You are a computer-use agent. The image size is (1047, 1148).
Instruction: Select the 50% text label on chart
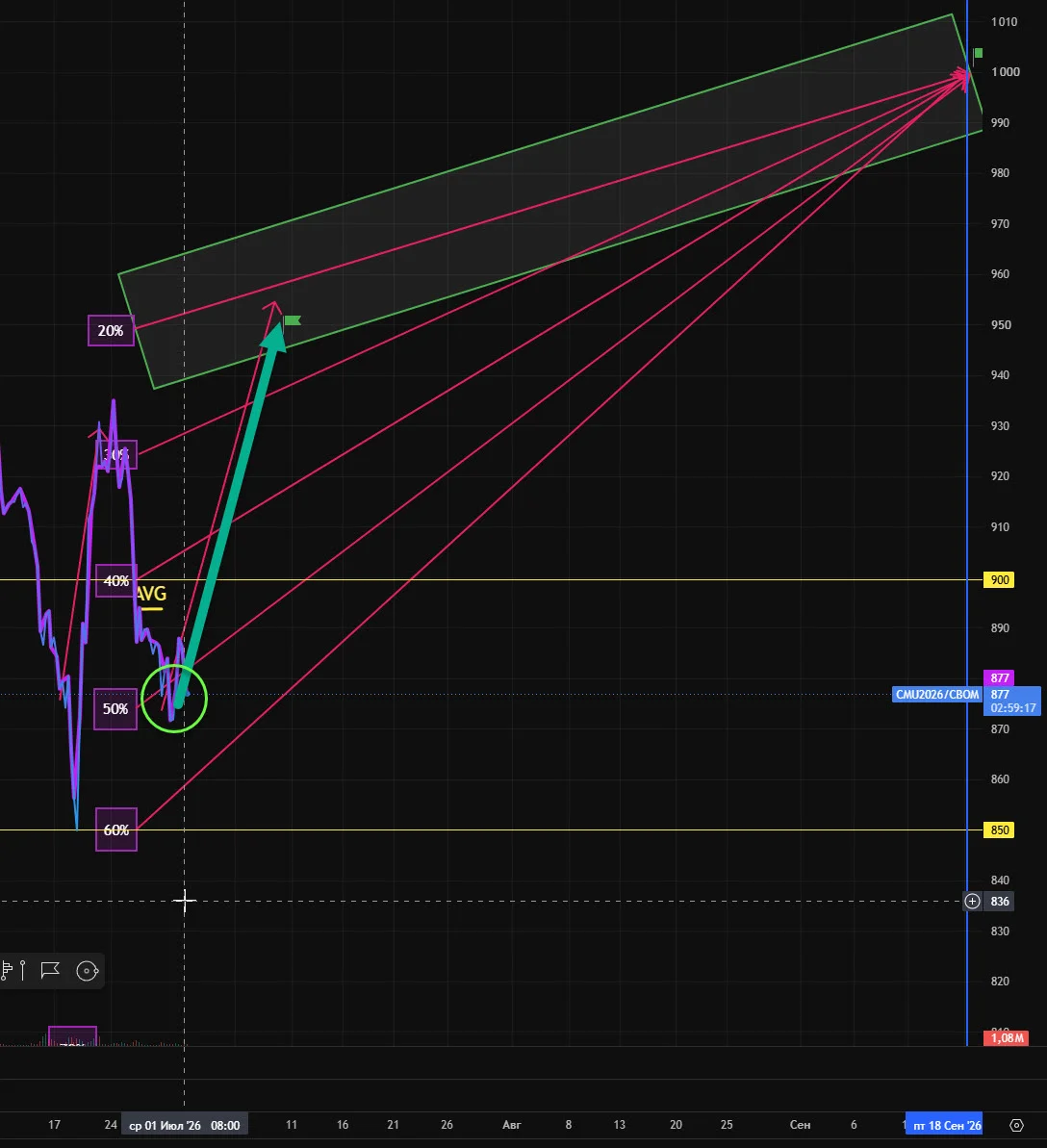pyautogui.click(x=115, y=708)
